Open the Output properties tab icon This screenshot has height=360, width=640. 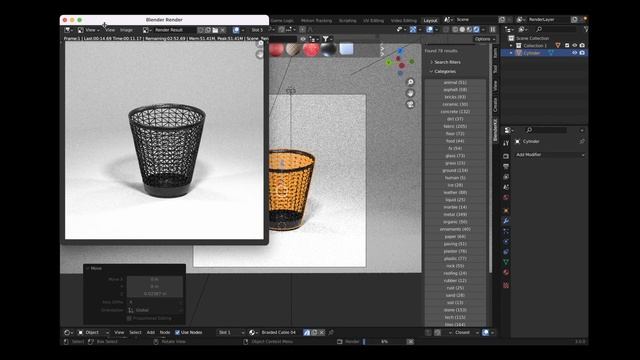tap(506, 167)
